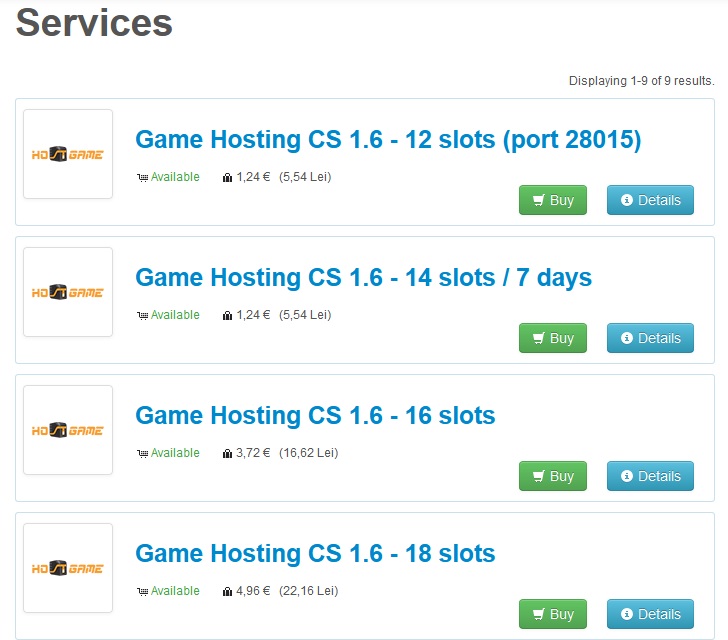This screenshot has width=728, height=640.
Task: Click the cart icon beside Available in 18 slots row
Action: [142, 591]
